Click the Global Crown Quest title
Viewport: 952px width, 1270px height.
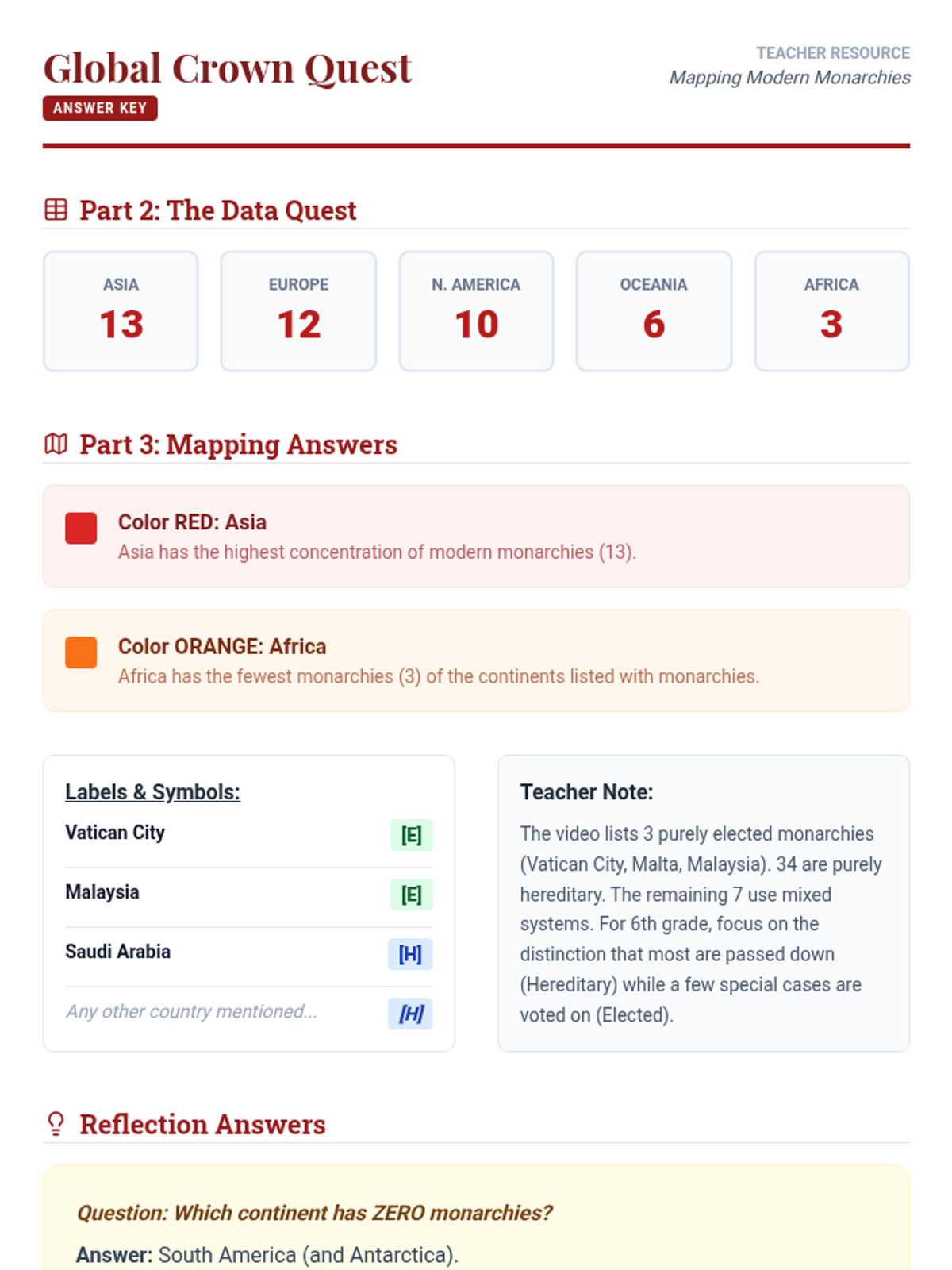(x=227, y=68)
